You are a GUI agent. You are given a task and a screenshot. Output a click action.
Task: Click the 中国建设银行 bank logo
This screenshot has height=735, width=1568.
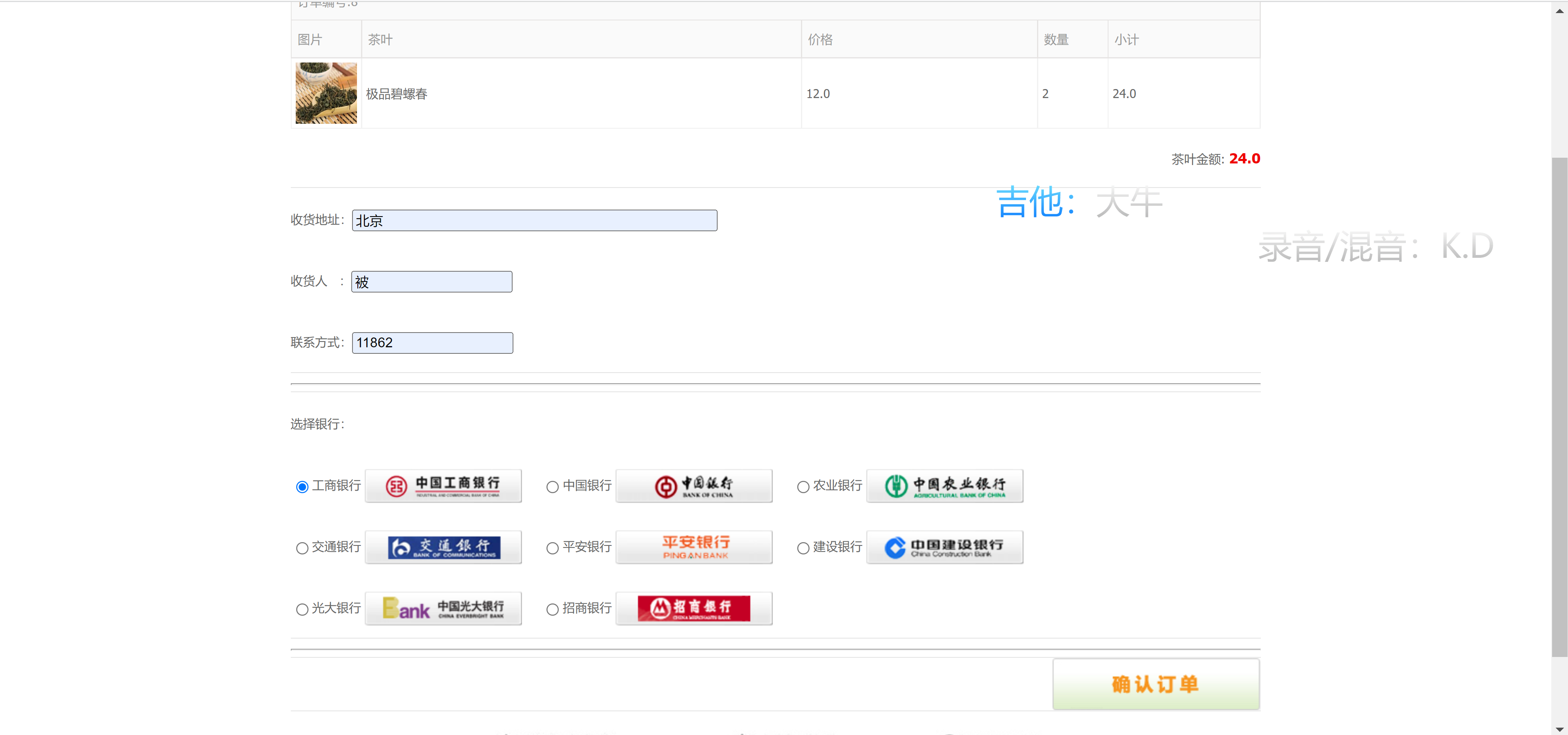[944, 547]
